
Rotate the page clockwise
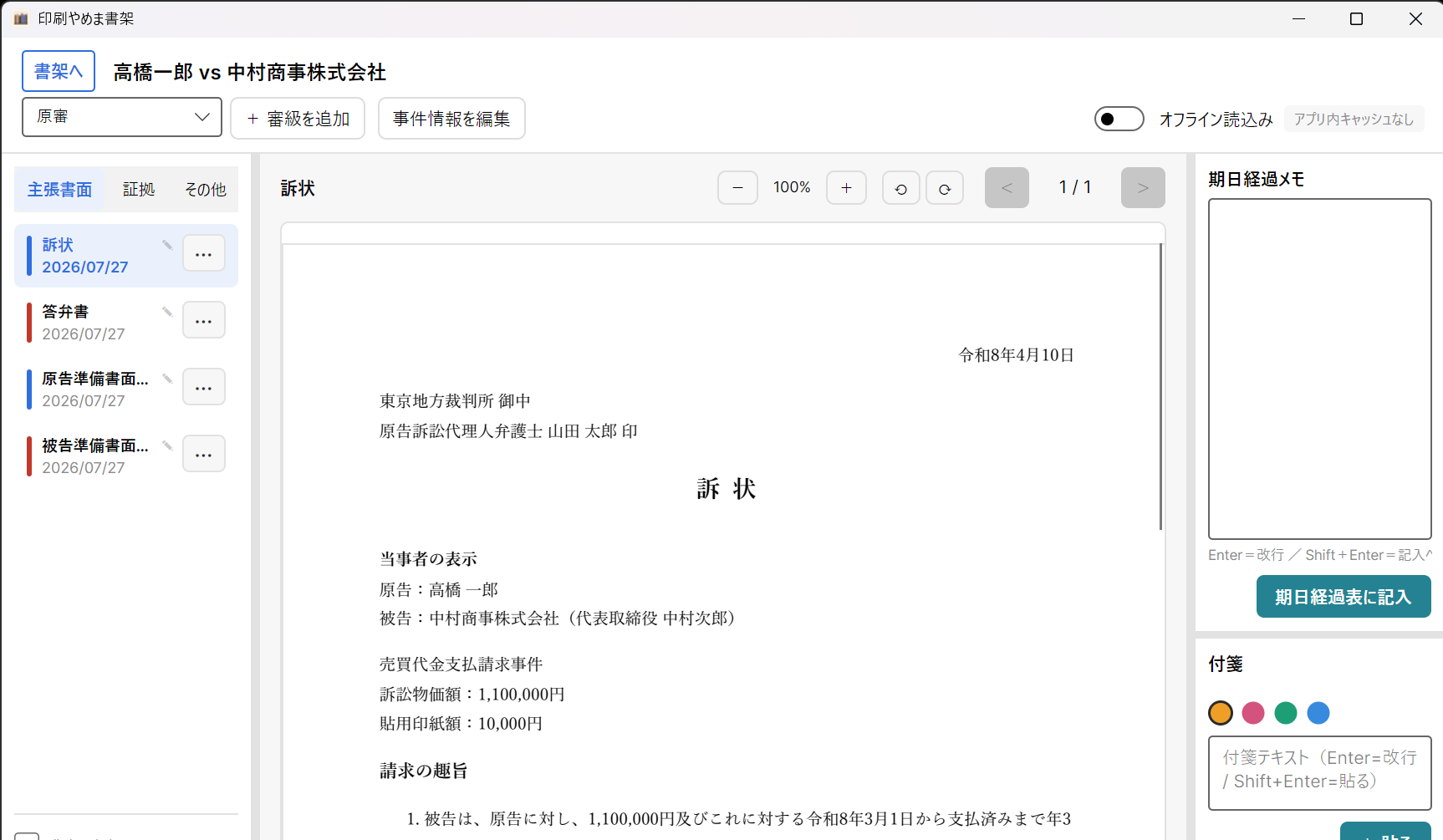(x=945, y=188)
